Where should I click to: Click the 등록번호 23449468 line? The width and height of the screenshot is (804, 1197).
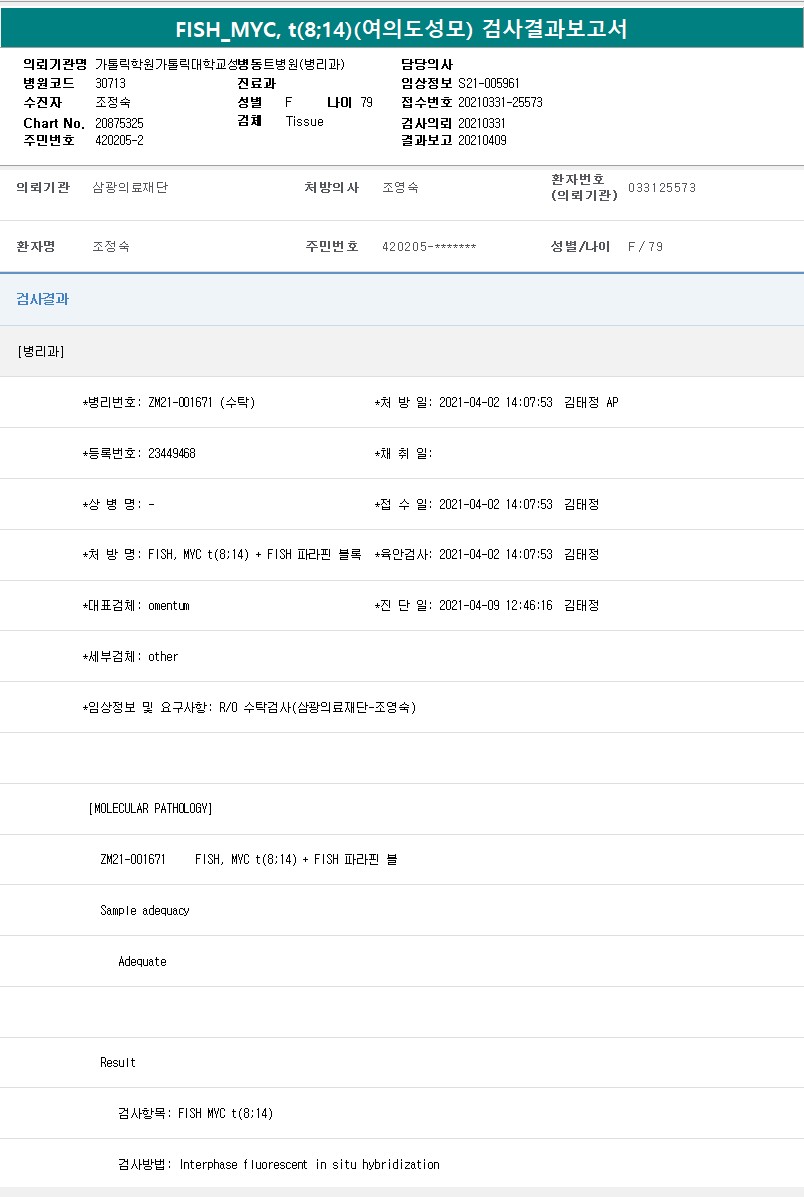pos(139,453)
